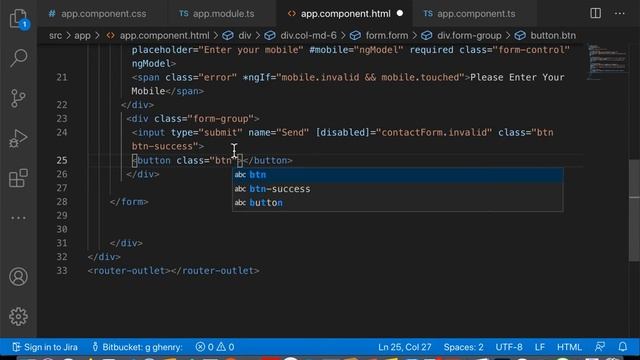Place cursor on the router-outlet line
This screenshot has height=360, width=640.
click(173, 271)
